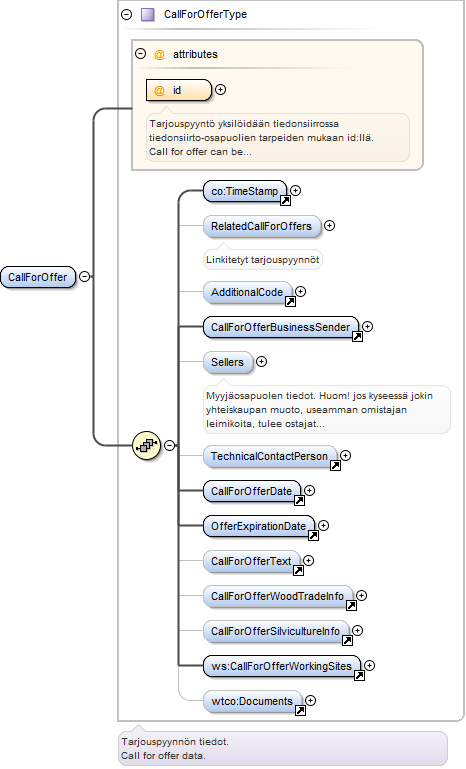Click the 'Call for offer data.' annotation
Viewport: 466px width, 769px height.
tap(163, 756)
